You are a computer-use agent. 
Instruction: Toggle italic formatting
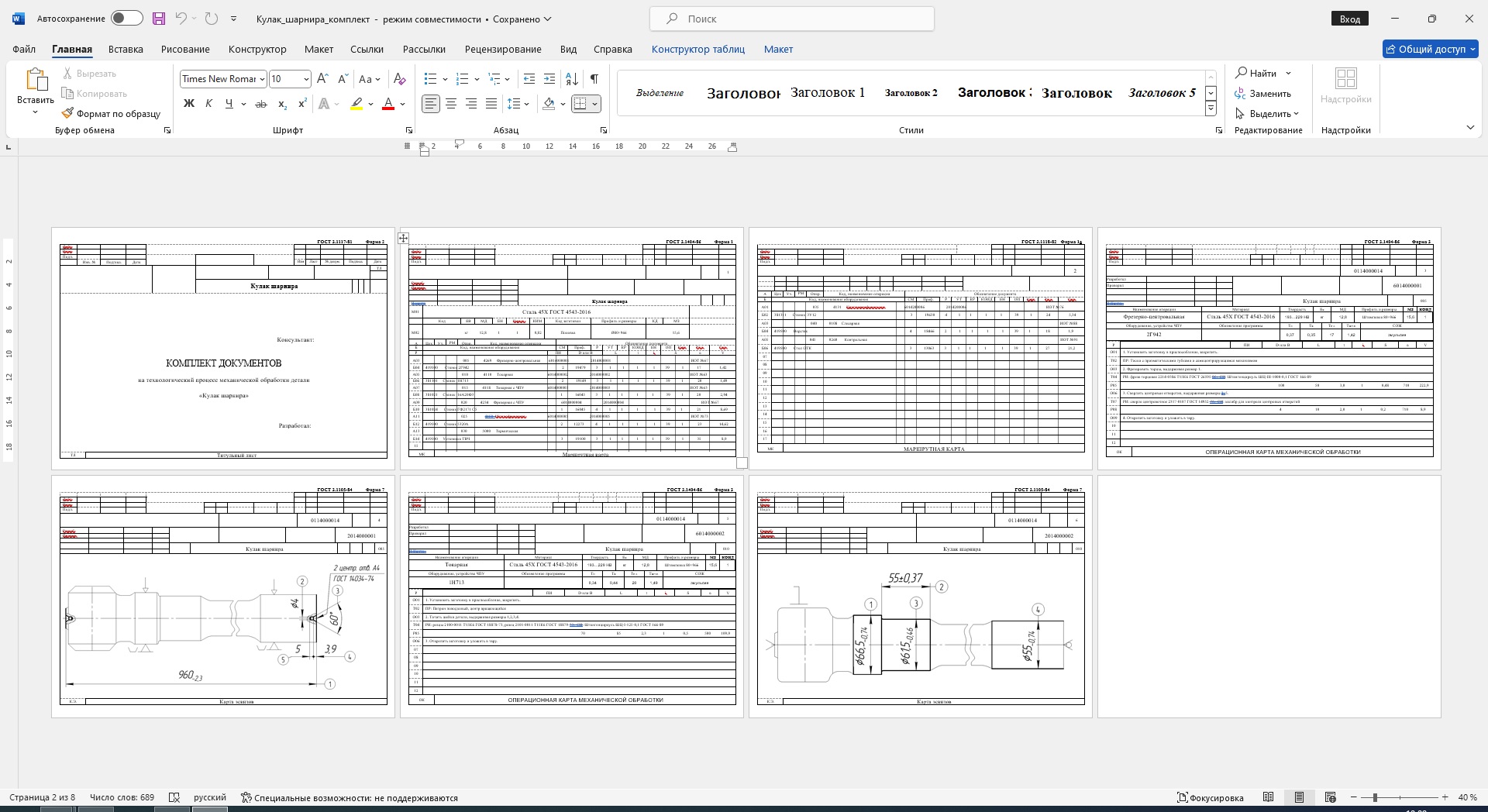pos(208,104)
